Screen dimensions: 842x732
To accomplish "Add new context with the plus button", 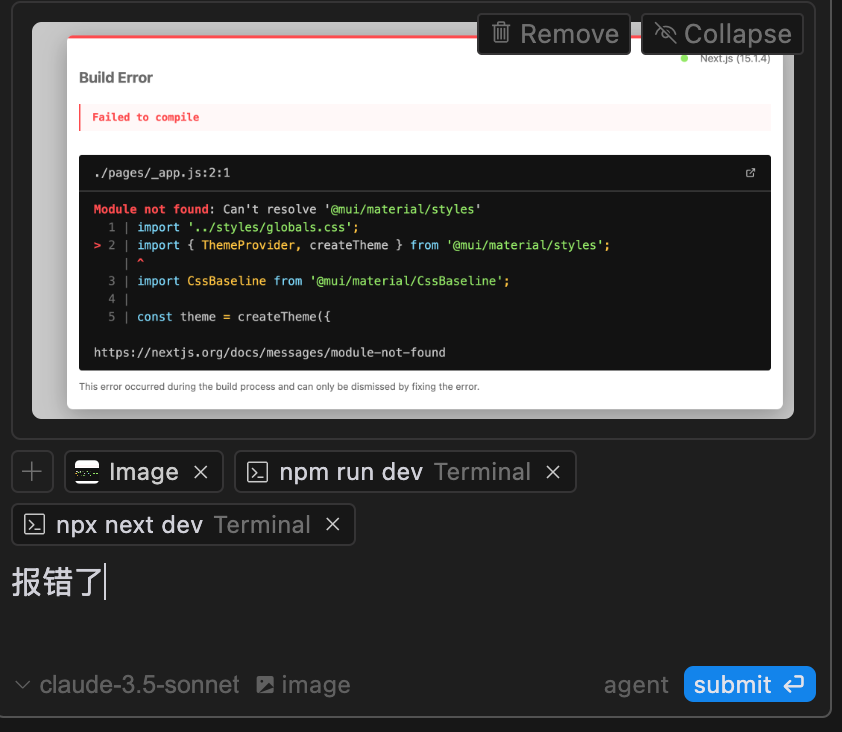I will [x=32, y=472].
